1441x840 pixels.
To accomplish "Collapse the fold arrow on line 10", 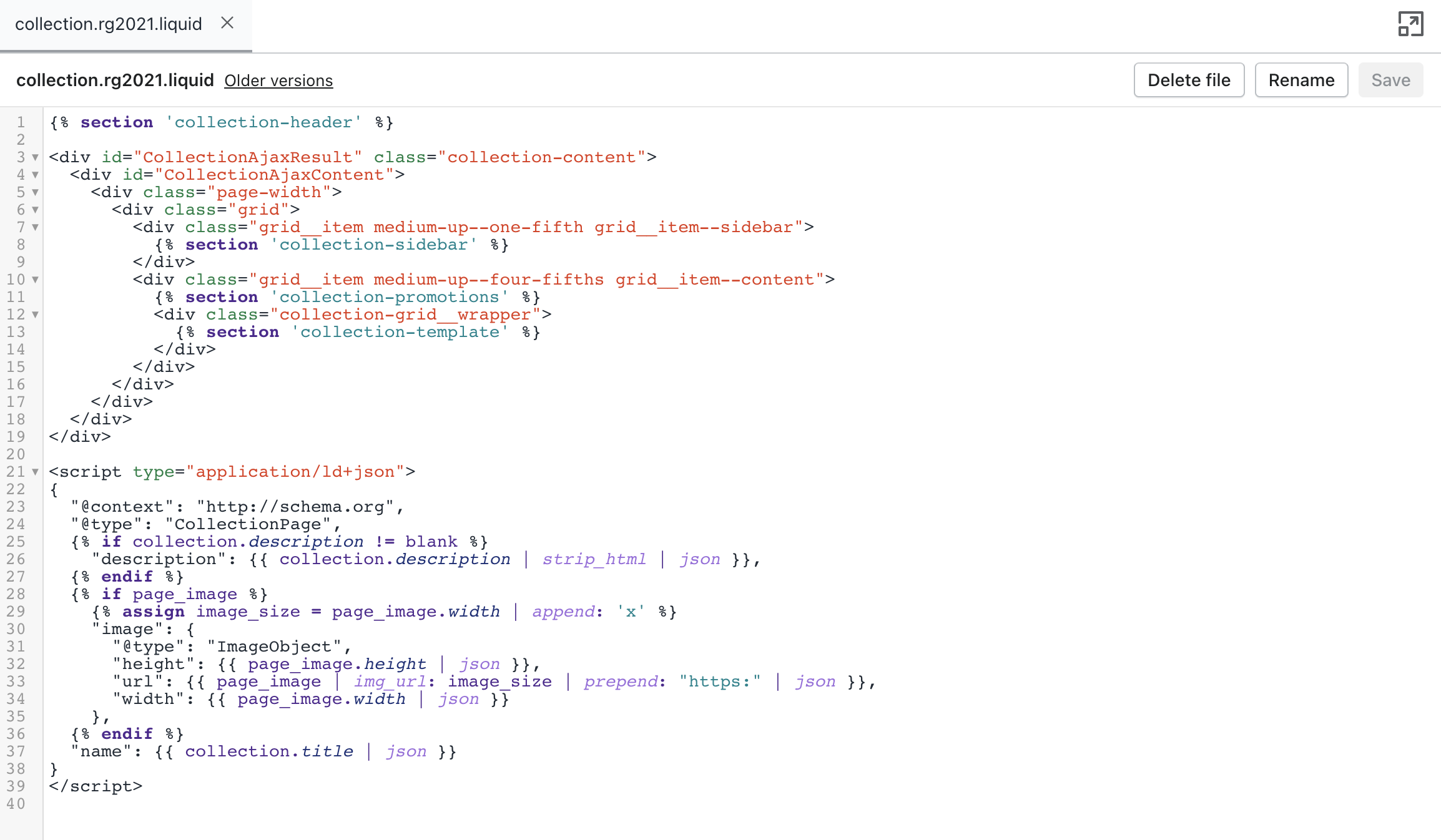I will 36,280.
